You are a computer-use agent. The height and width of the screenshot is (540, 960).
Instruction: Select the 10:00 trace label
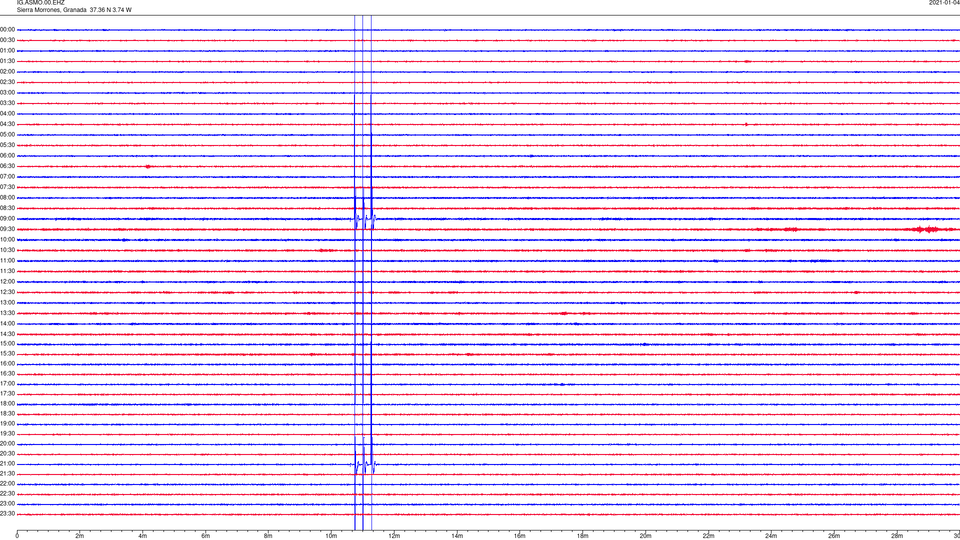[x=7, y=239]
